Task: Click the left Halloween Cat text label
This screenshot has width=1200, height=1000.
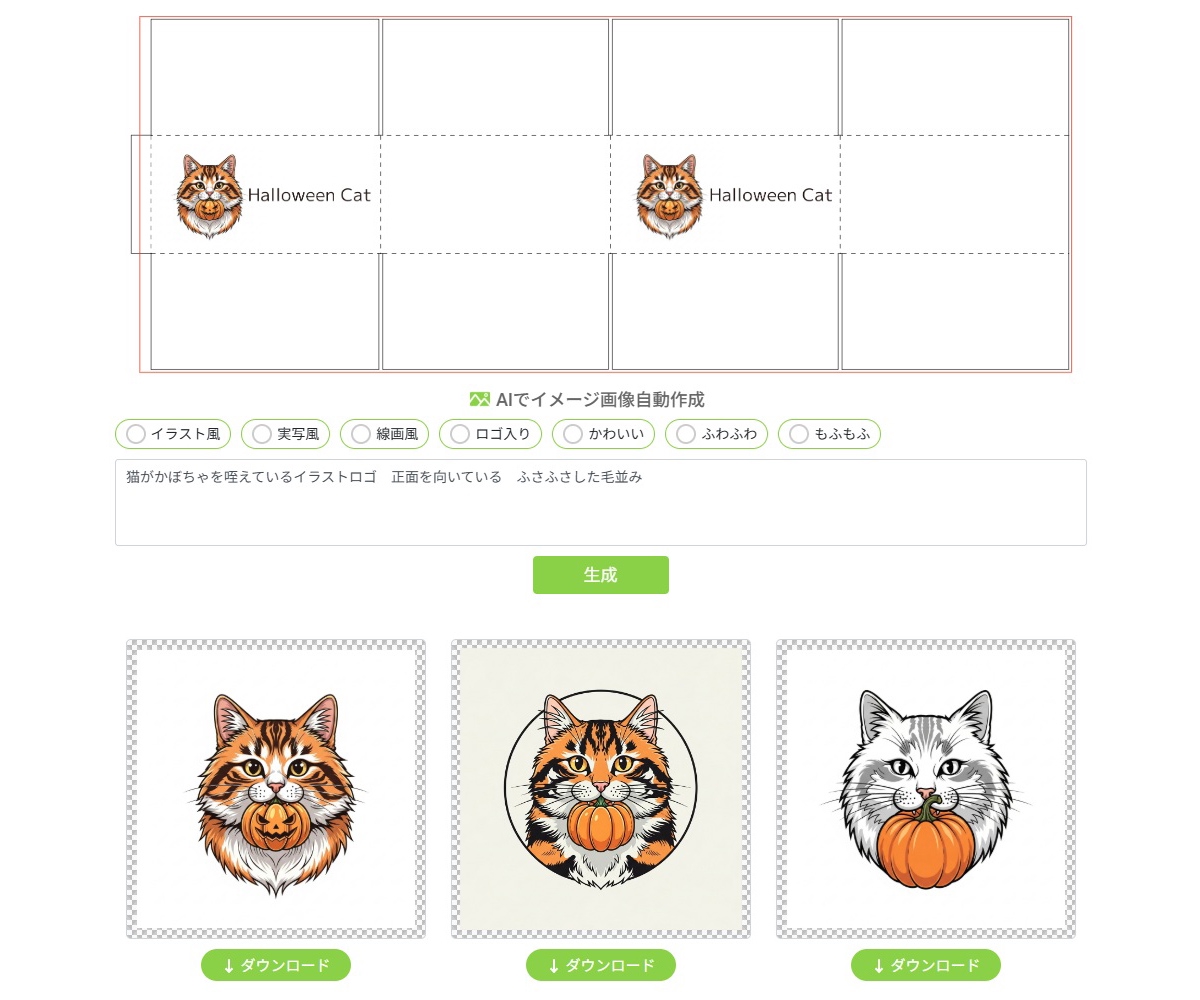Action: (309, 195)
